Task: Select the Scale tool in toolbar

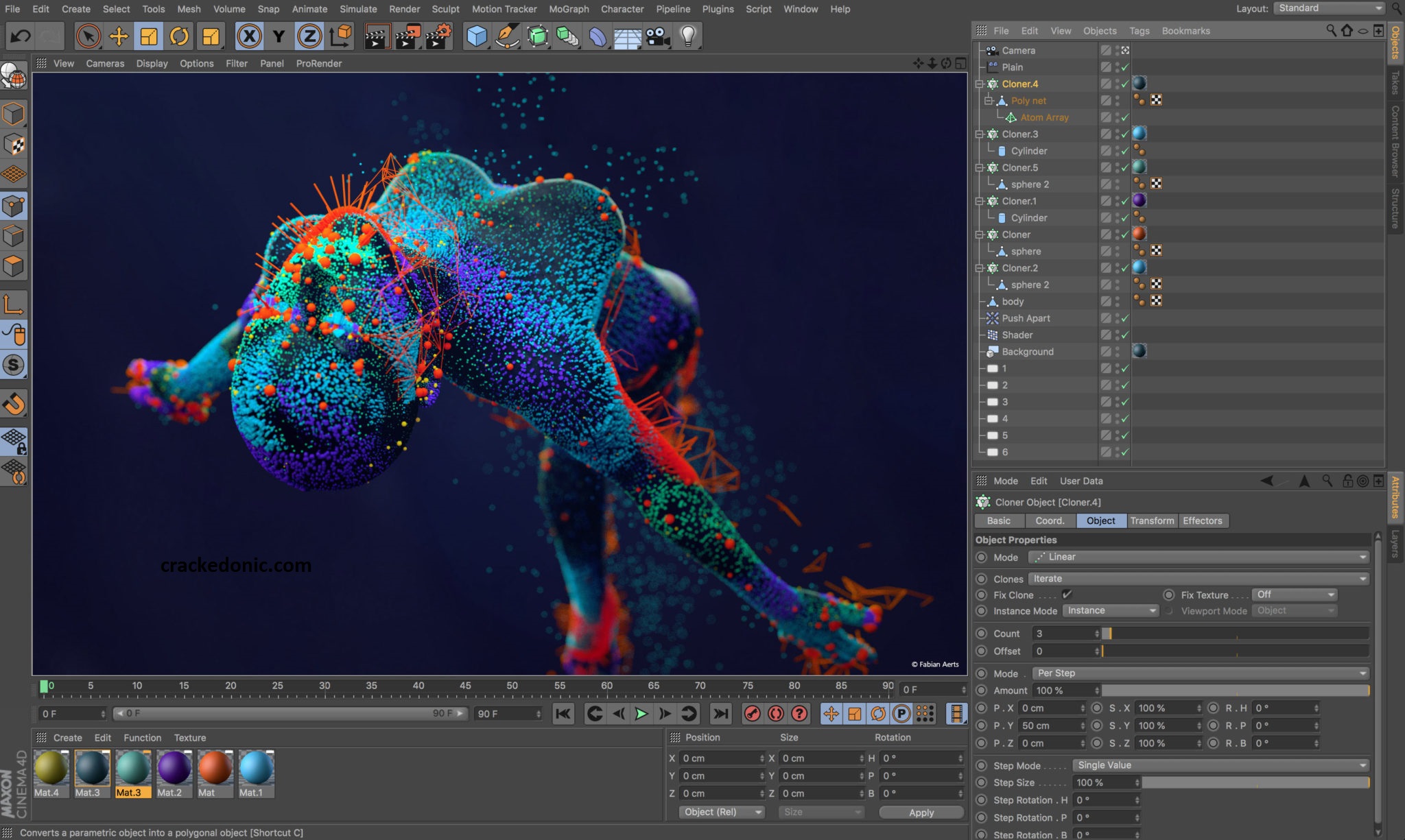Action: coord(148,36)
